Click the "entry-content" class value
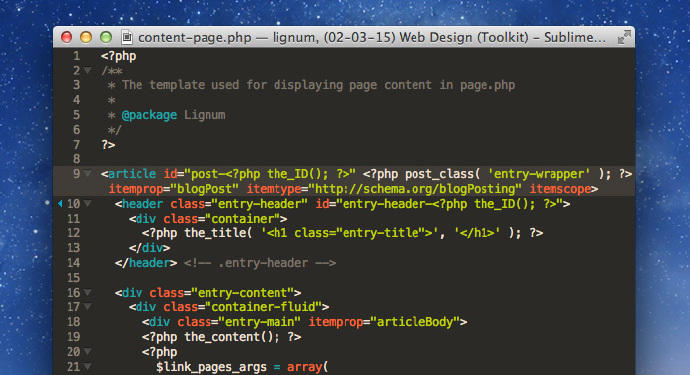 coord(242,293)
